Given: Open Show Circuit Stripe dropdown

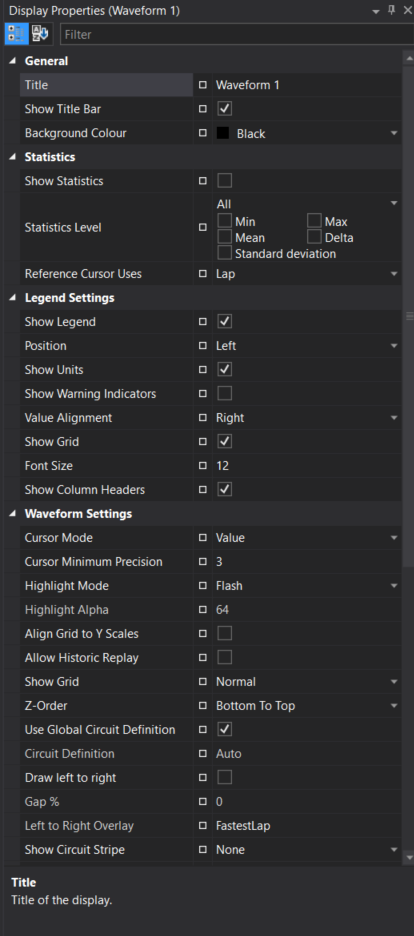Looking at the screenshot, I should point(394,849).
